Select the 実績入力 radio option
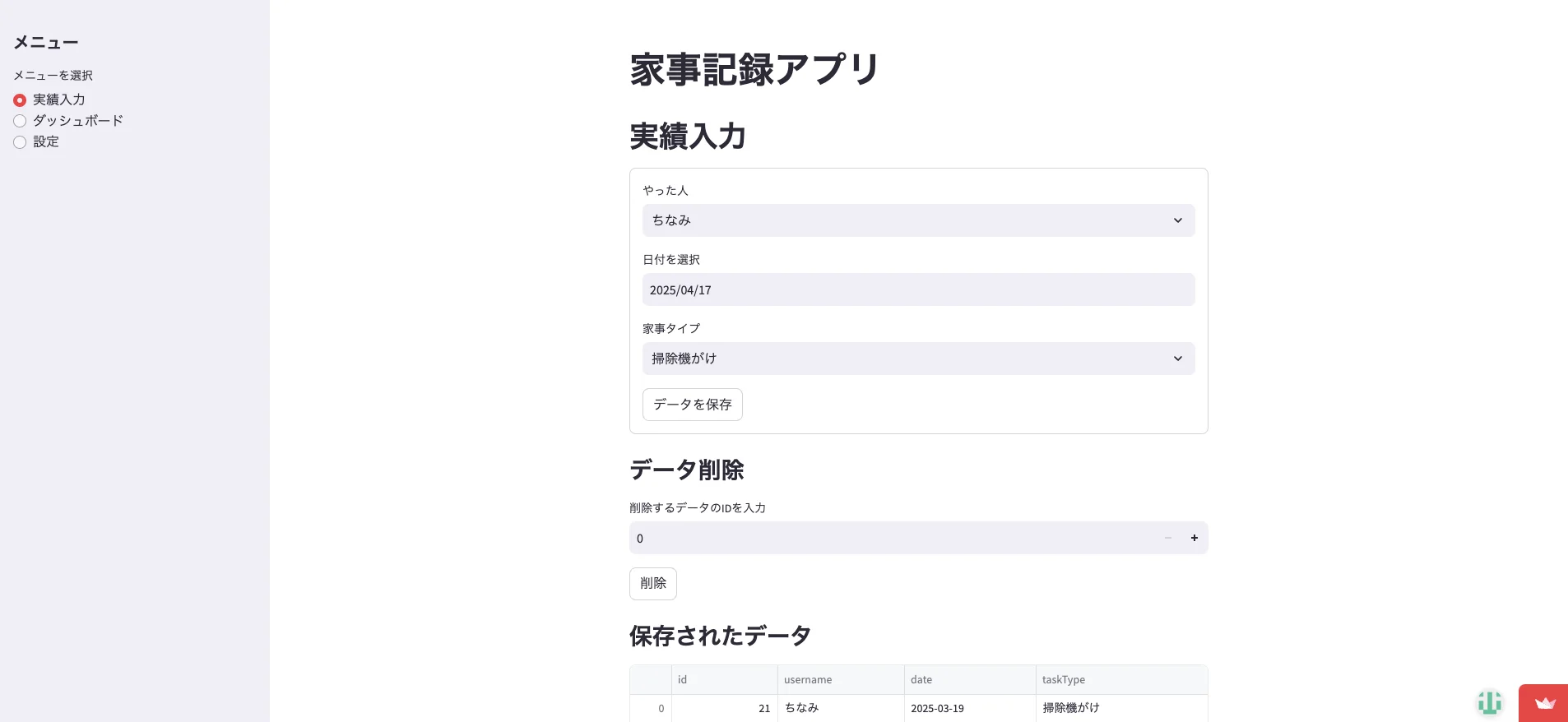 (x=20, y=100)
